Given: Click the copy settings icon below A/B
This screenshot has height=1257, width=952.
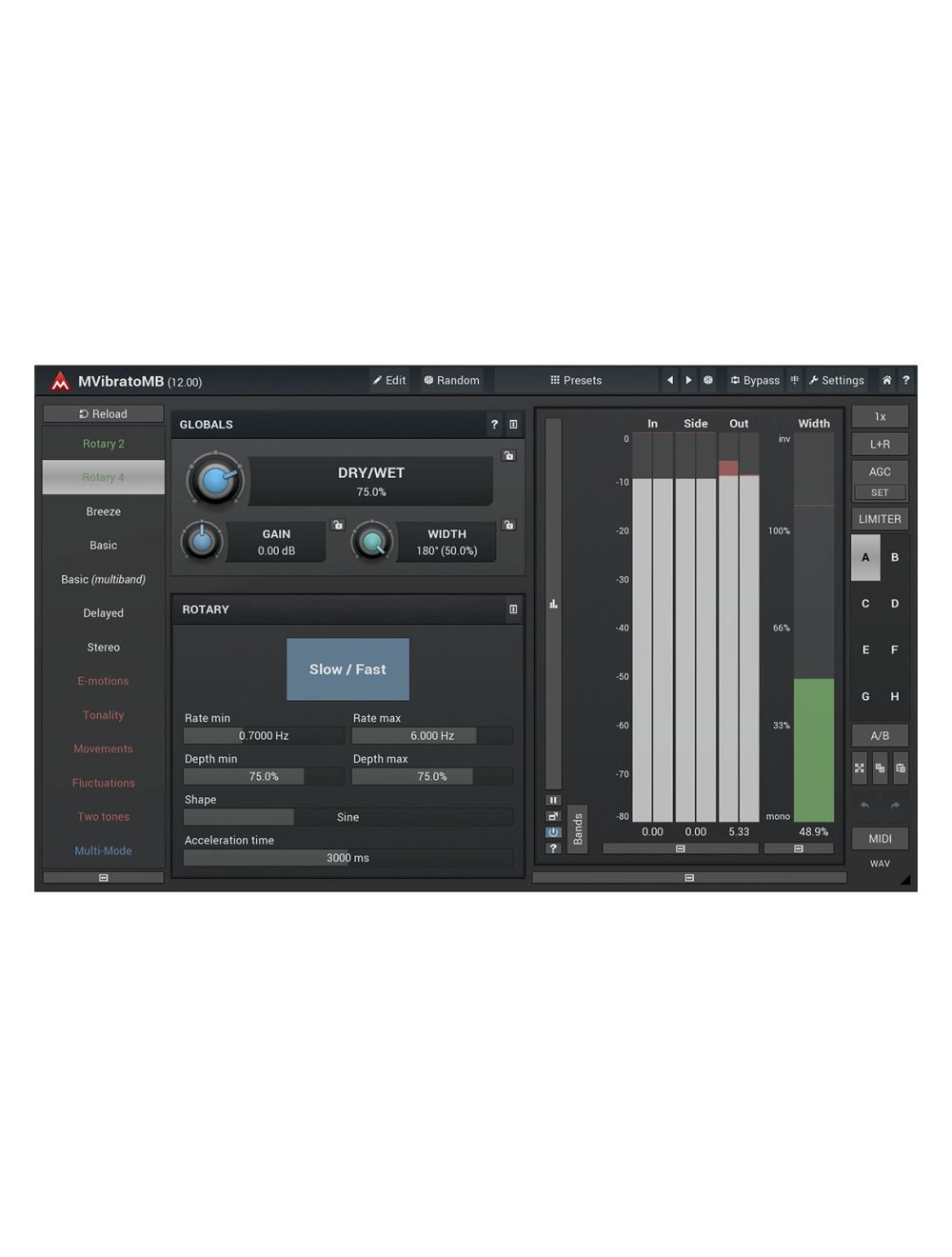Looking at the screenshot, I should [x=879, y=768].
